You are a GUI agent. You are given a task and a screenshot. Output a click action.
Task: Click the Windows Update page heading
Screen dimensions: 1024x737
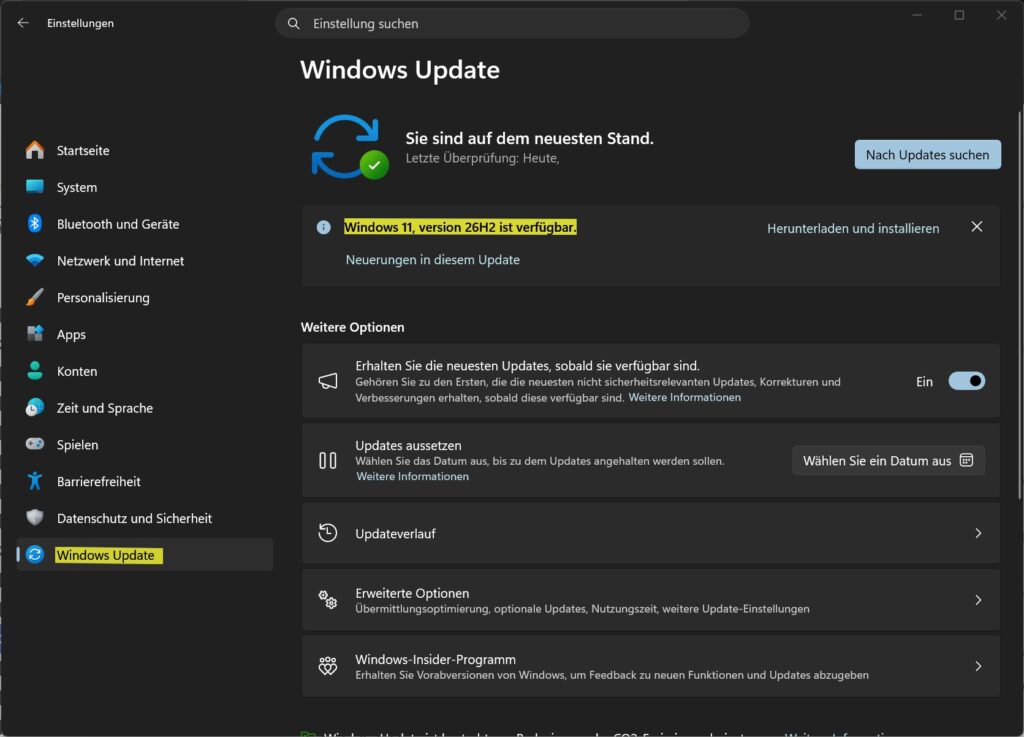[400, 70]
